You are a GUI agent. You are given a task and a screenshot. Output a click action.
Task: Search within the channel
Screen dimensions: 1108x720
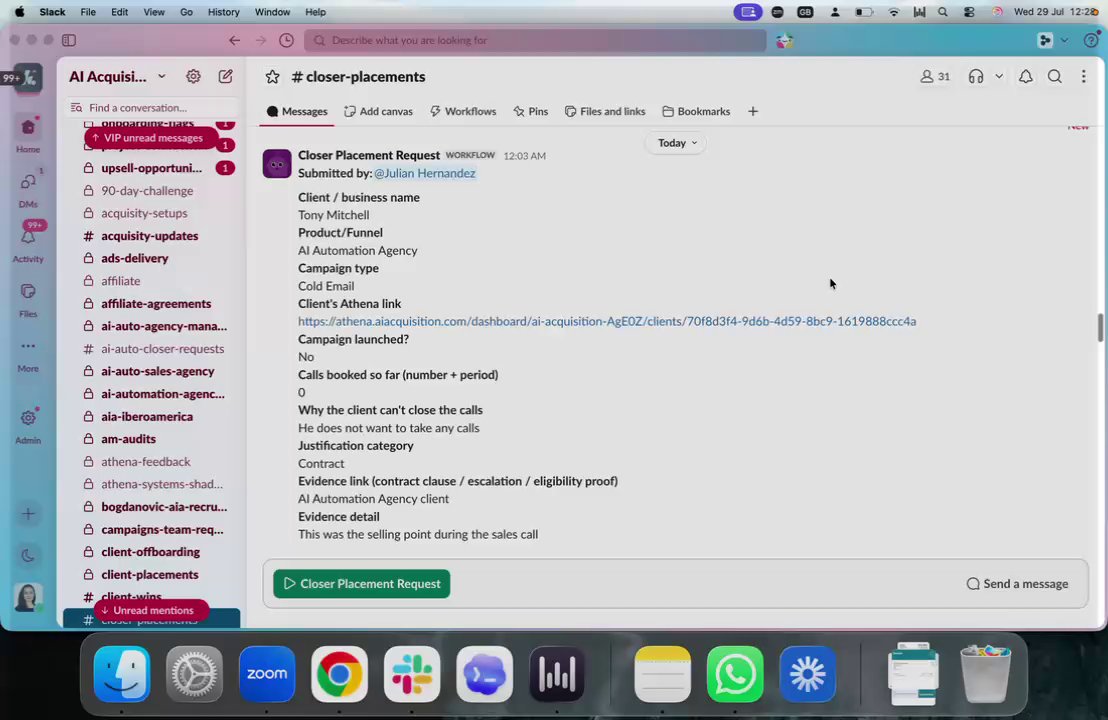pyautogui.click(x=1054, y=76)
